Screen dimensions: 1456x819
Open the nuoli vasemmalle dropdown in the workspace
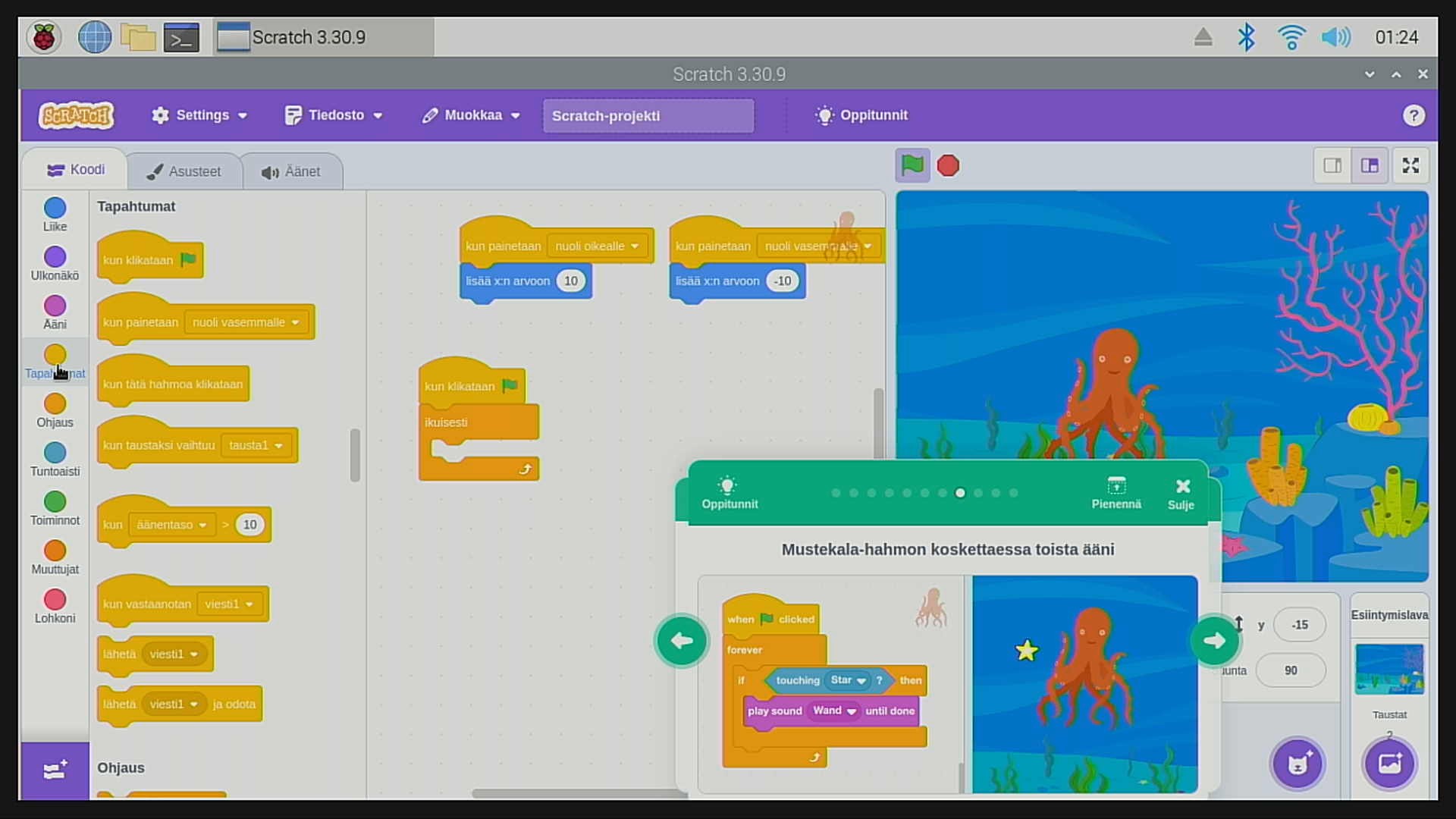(818, 246)
